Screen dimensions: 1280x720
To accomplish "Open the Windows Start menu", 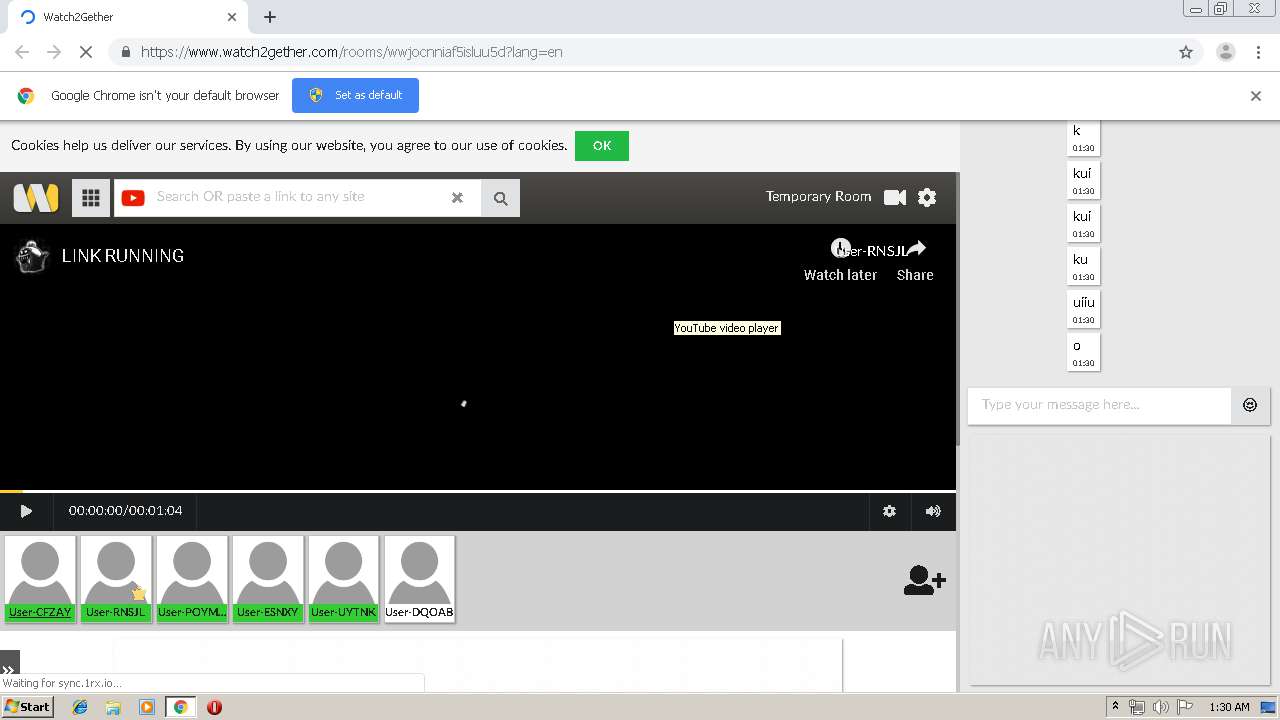I will [28, 707].
